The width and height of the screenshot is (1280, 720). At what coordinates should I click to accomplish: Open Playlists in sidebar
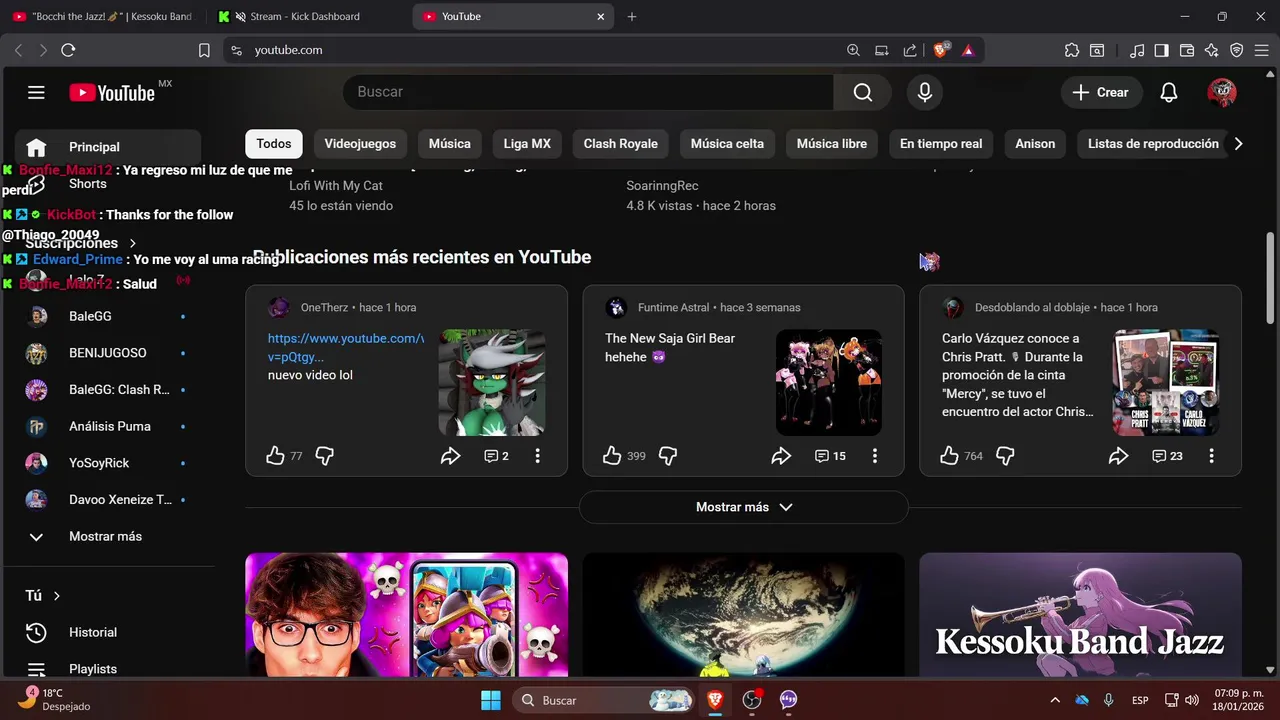108,669
